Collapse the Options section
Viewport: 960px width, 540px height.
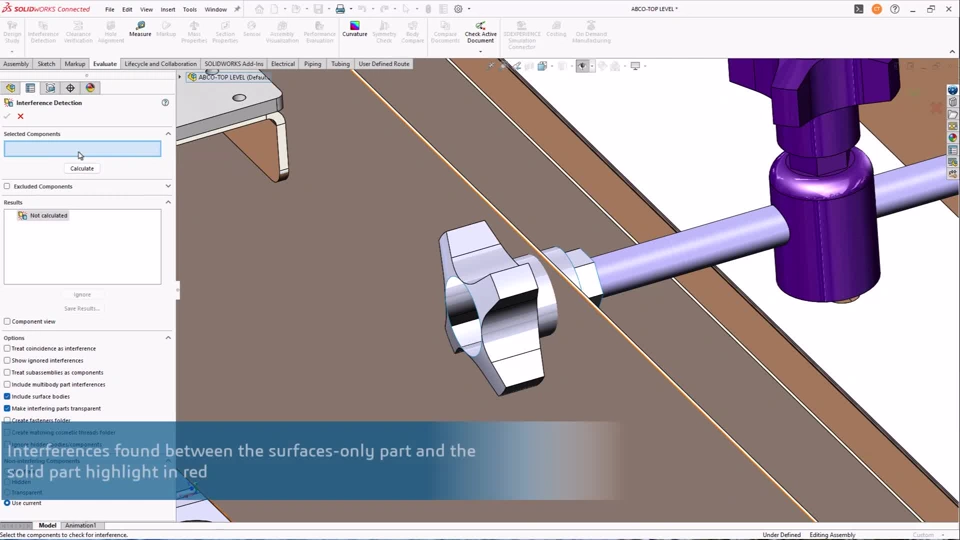tap(168, 338)
